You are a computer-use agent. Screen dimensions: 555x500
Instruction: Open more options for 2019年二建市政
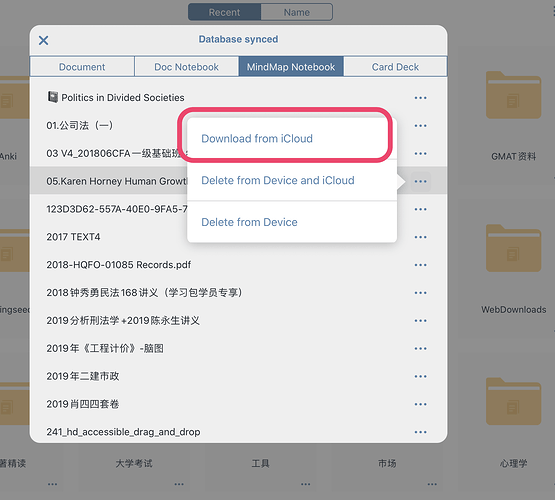point(420,377)
